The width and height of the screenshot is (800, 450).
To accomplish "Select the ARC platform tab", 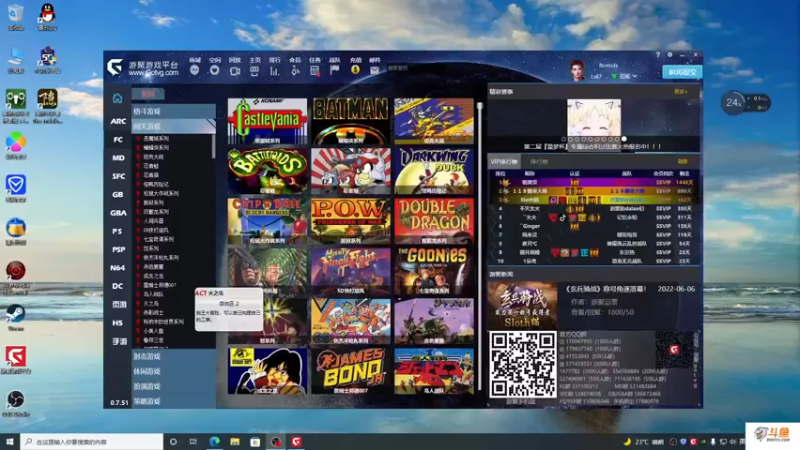I will [118, 121].
